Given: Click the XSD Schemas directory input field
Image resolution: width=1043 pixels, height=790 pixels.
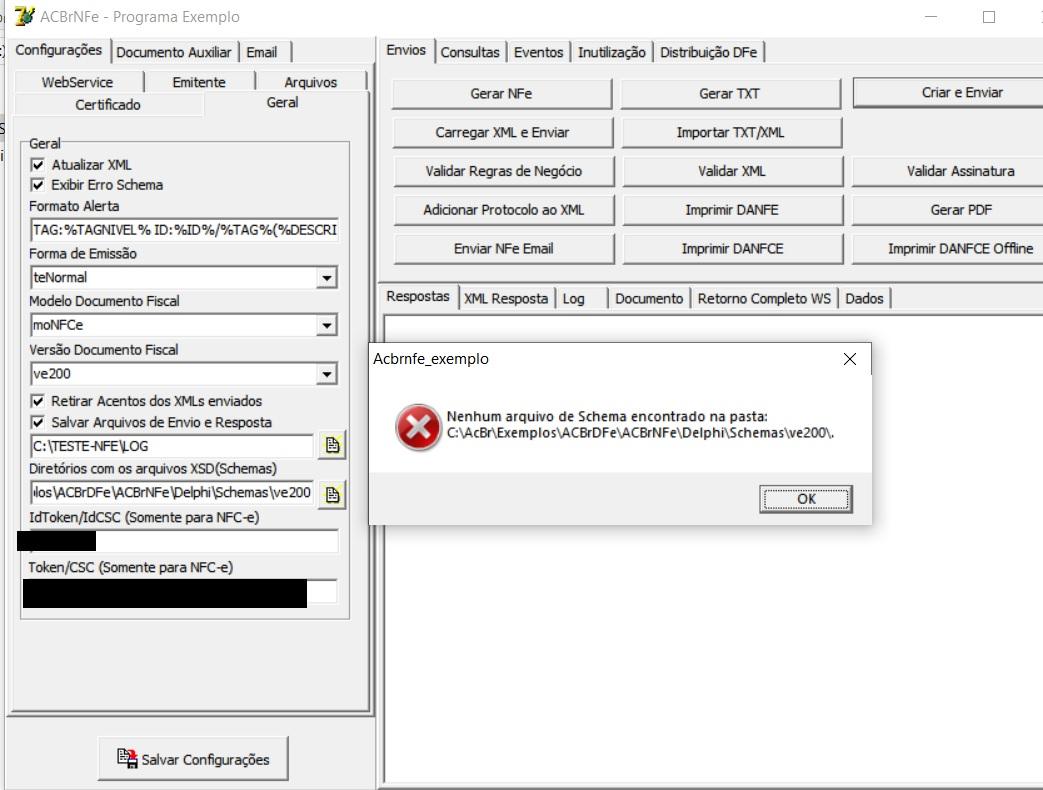Looking at the screenshot, I should click(x=171, y=493).
